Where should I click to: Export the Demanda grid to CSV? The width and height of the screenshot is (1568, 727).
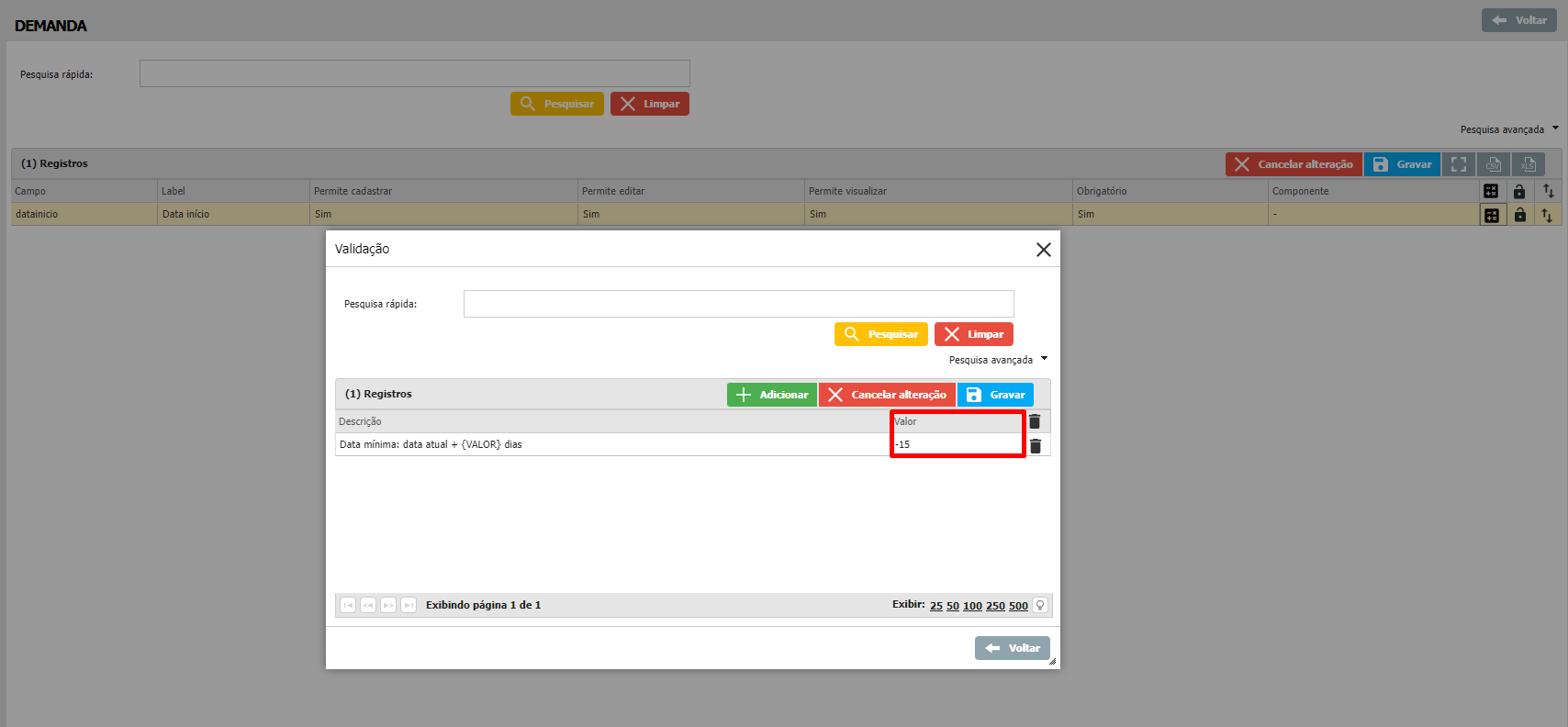point(1494,164)
